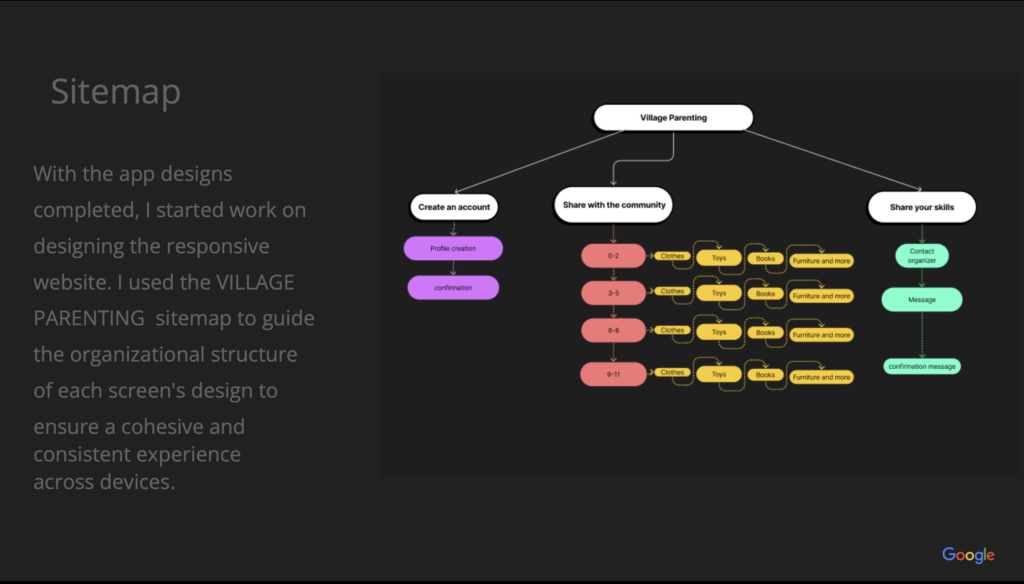Viewport: 1024px width, 584px height.
Task: Click the Google logo
Action: coord(968,555)
